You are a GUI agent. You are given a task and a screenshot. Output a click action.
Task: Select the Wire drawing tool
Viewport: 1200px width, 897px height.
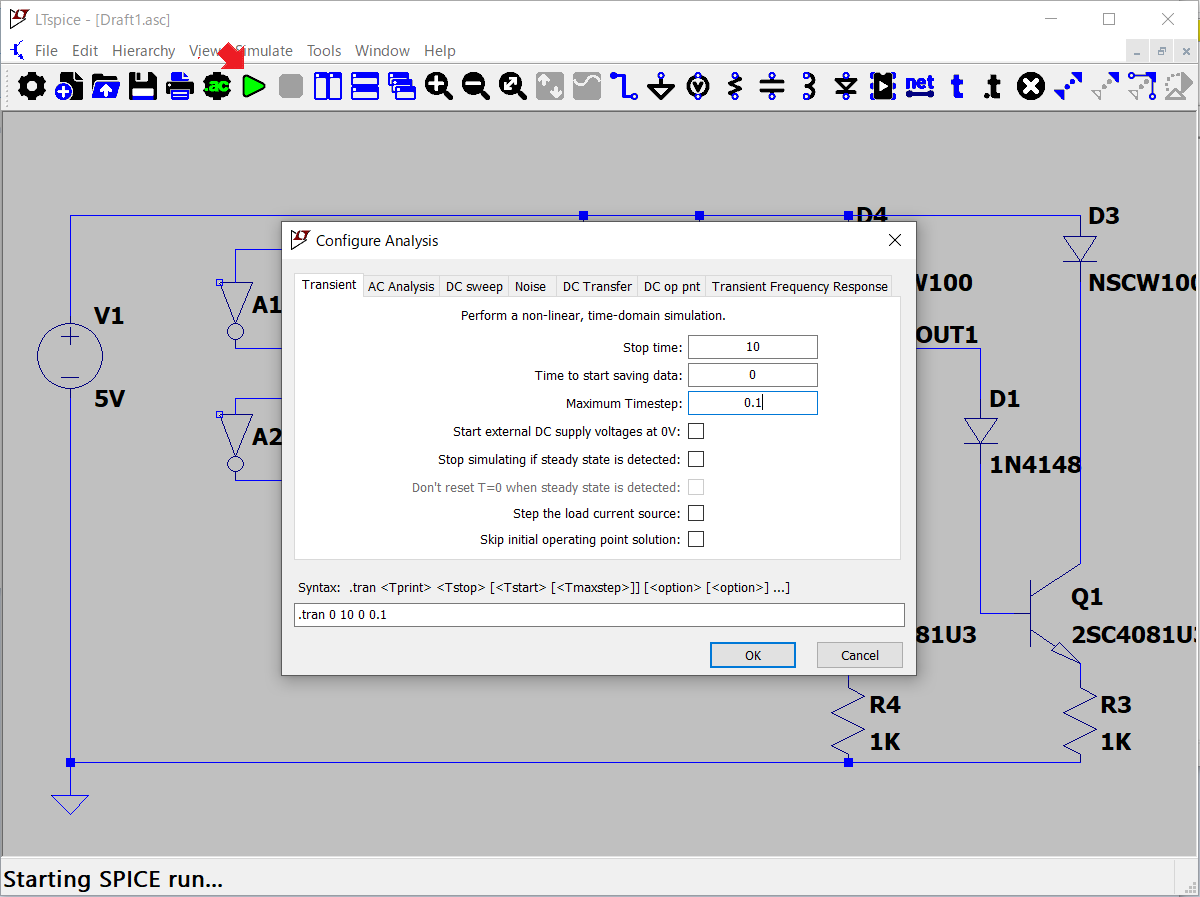pyautogui.click(x=624, y=87)
